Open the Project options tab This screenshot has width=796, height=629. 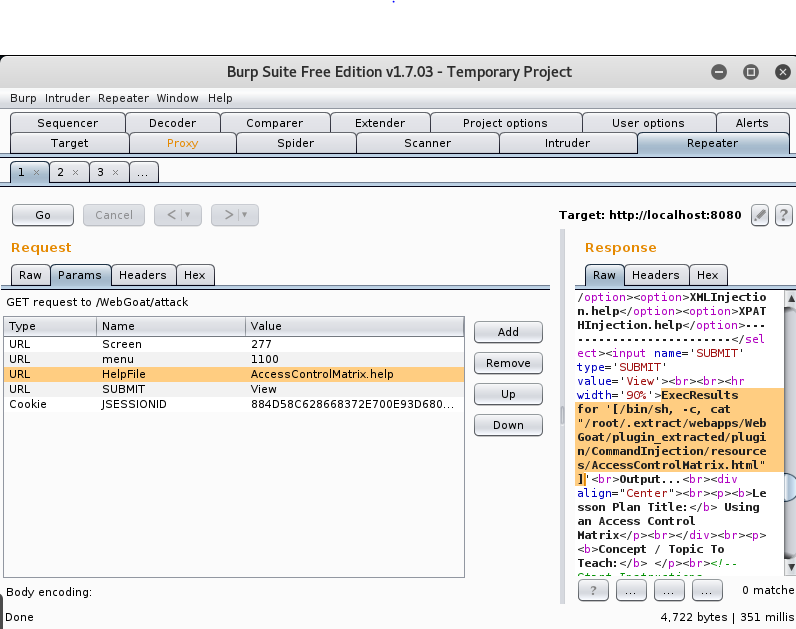tap(505, 123)
